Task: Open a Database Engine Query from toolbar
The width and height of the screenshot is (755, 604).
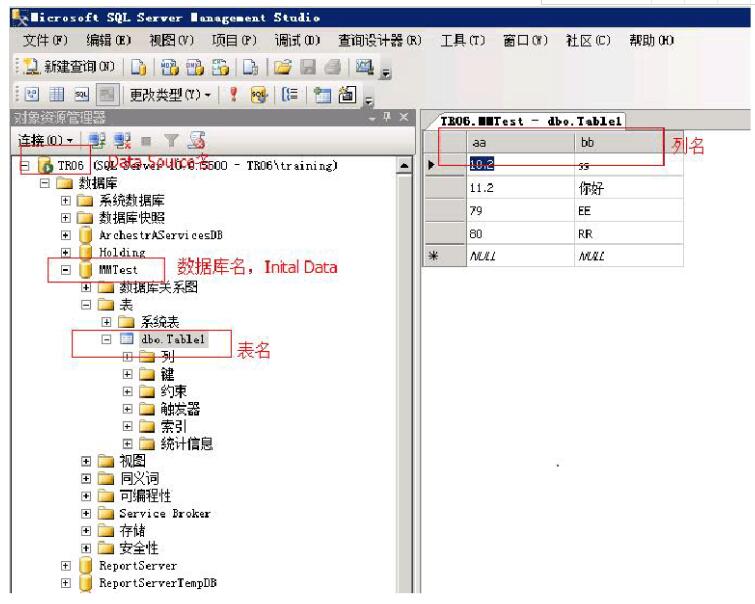Action: point(139,67)
